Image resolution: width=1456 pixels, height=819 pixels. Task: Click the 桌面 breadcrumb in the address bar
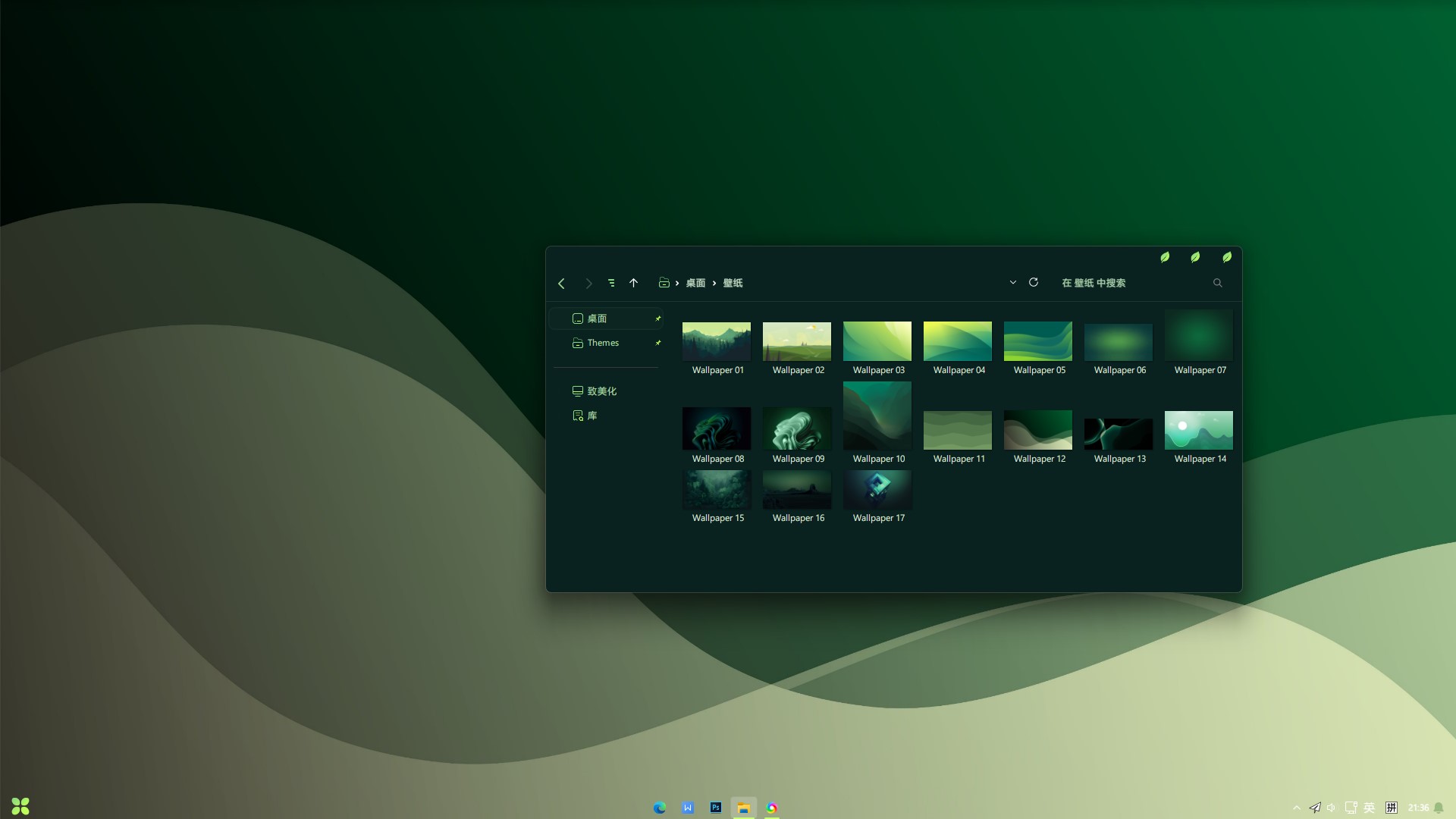695,283
